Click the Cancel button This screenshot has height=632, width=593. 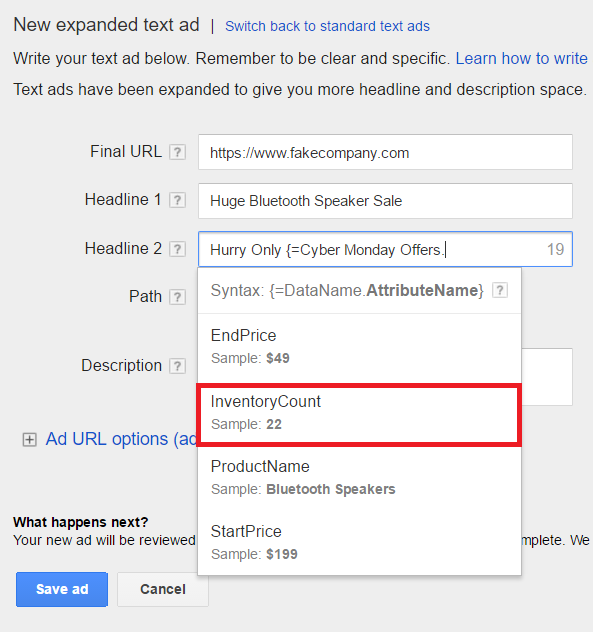pyautogui.click(x=163, y=589)
